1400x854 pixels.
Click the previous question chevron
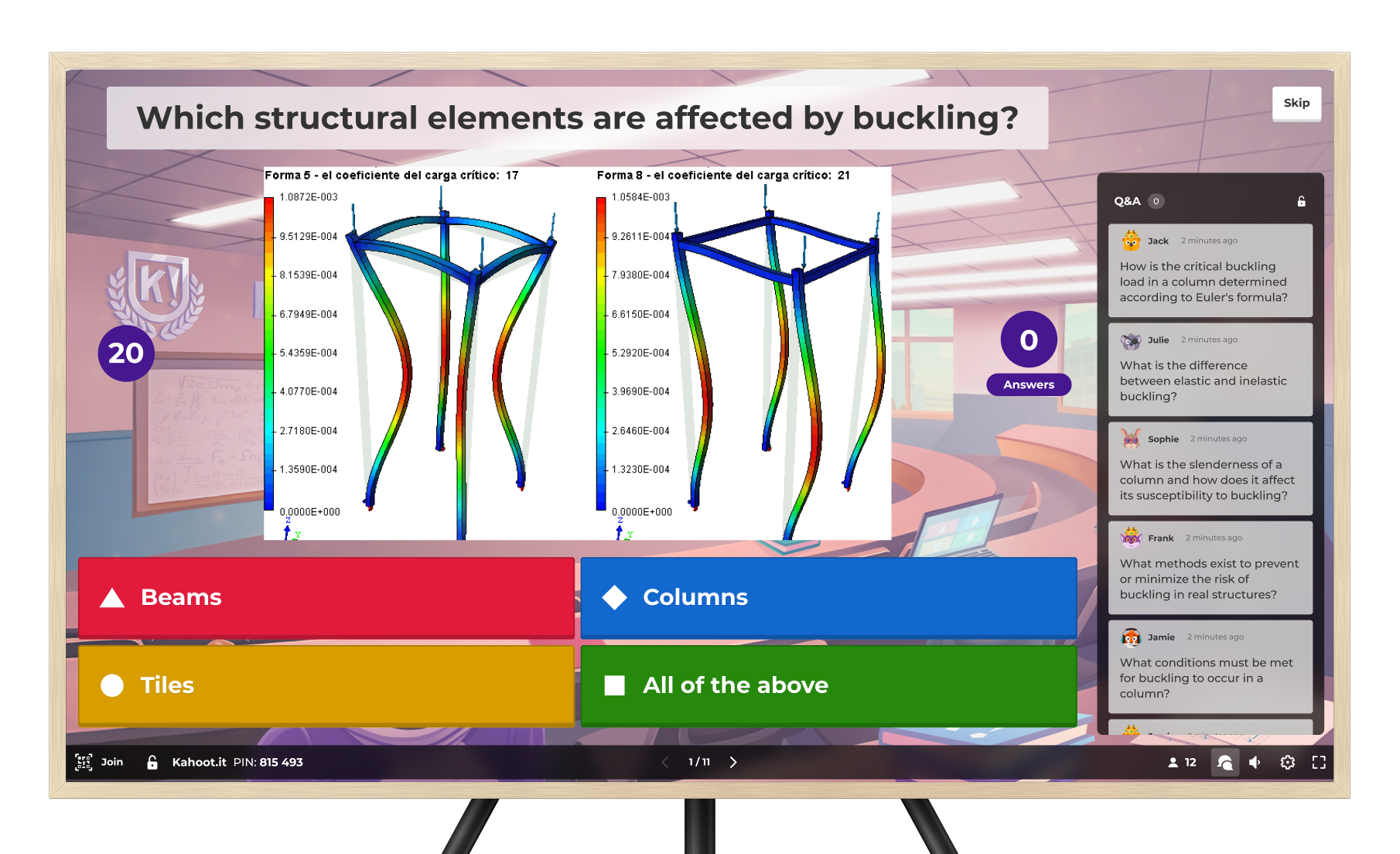pyautogui.click(x=666, y=762)
